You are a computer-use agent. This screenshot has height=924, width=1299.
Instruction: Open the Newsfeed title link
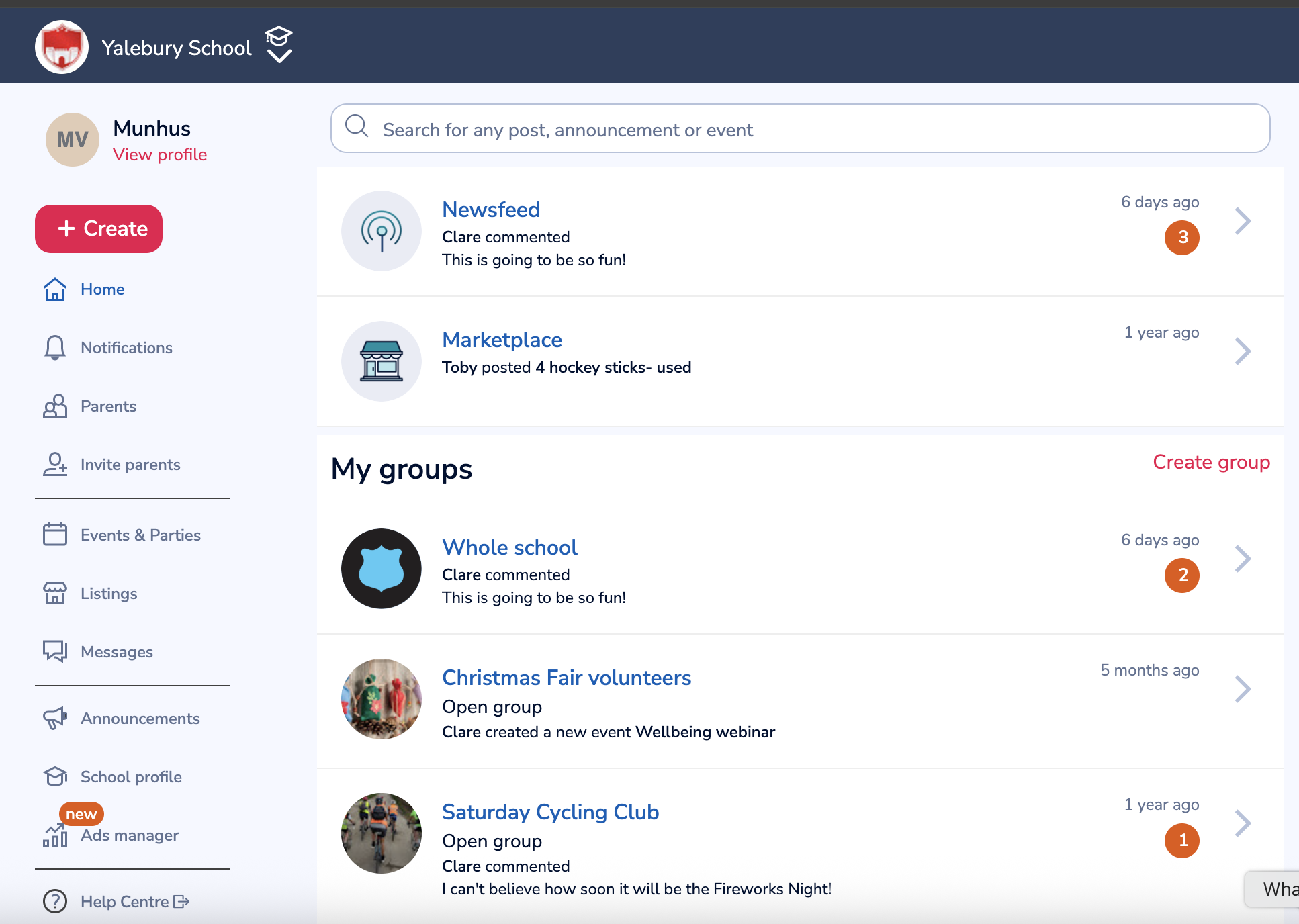point(491,210)
